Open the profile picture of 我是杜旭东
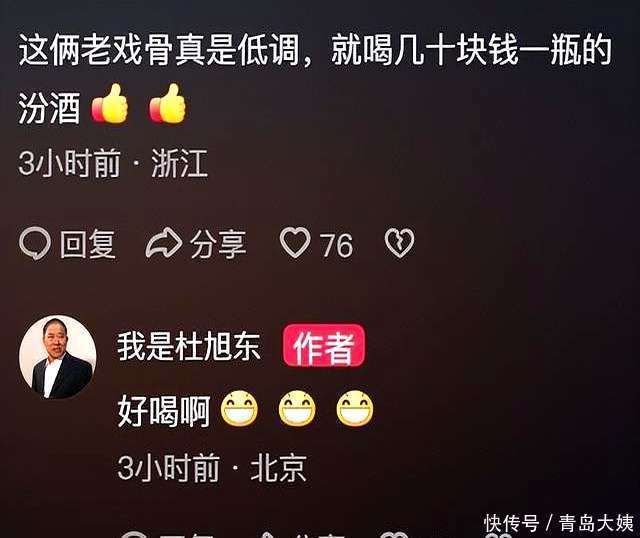The image size is (640, 538). [58, 357]
